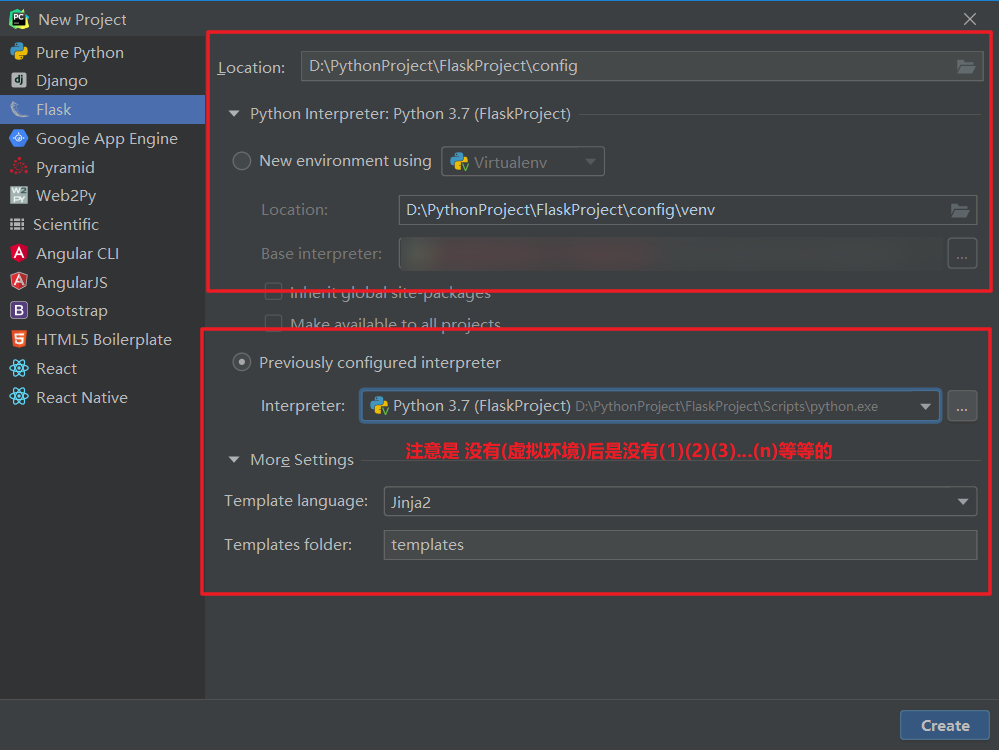Viewport: 999px width, 750px height.
Task: Select HTML5 Boilerplate label
Action: (x=104, y=340)
